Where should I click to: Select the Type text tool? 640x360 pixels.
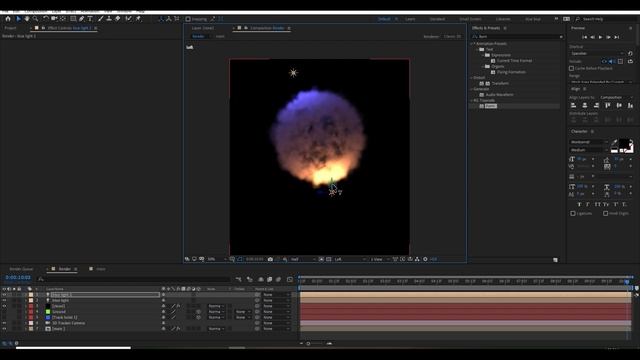pyautogui.click(x=90, y=19)
